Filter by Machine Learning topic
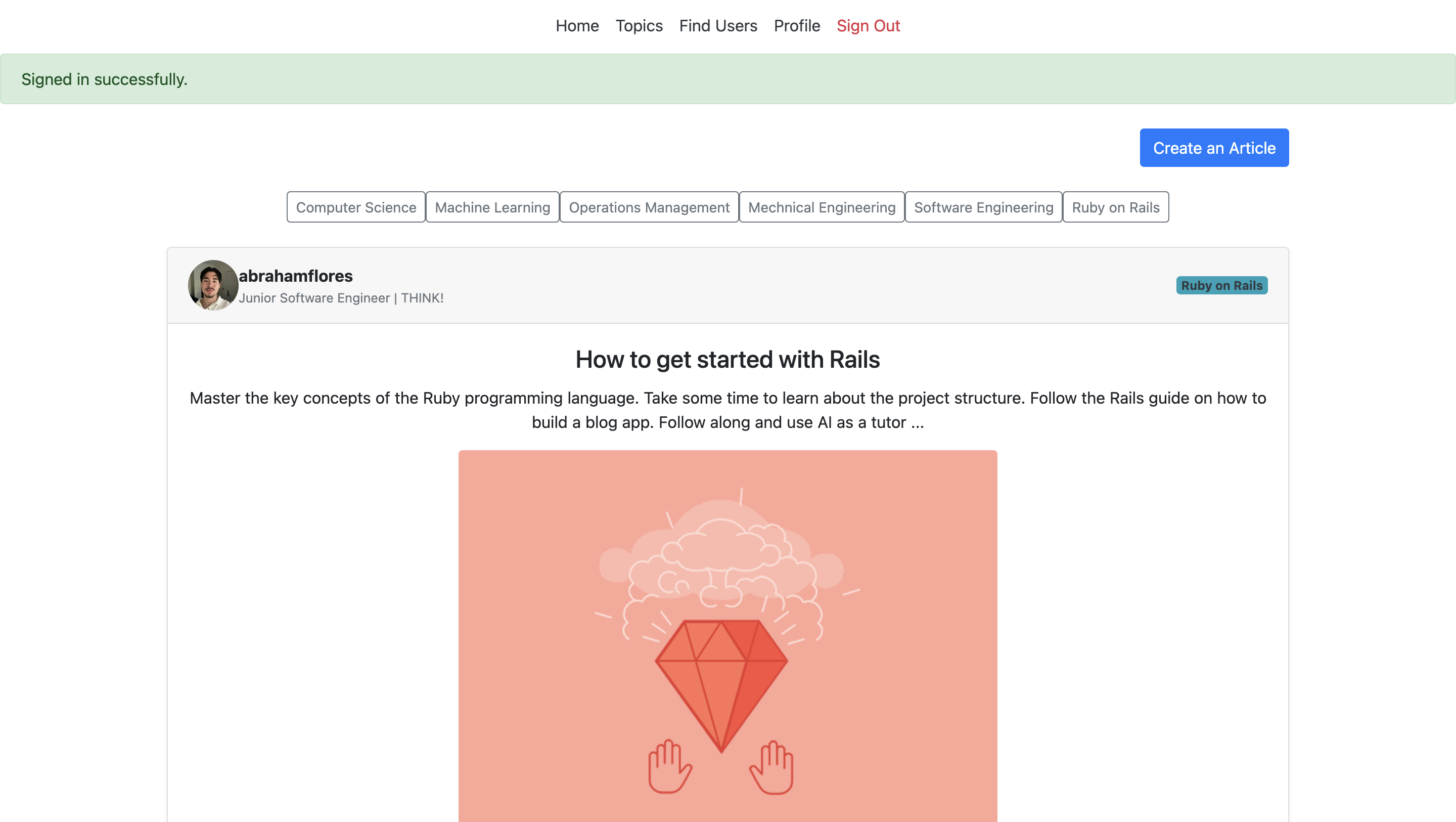 click(492, 207)
